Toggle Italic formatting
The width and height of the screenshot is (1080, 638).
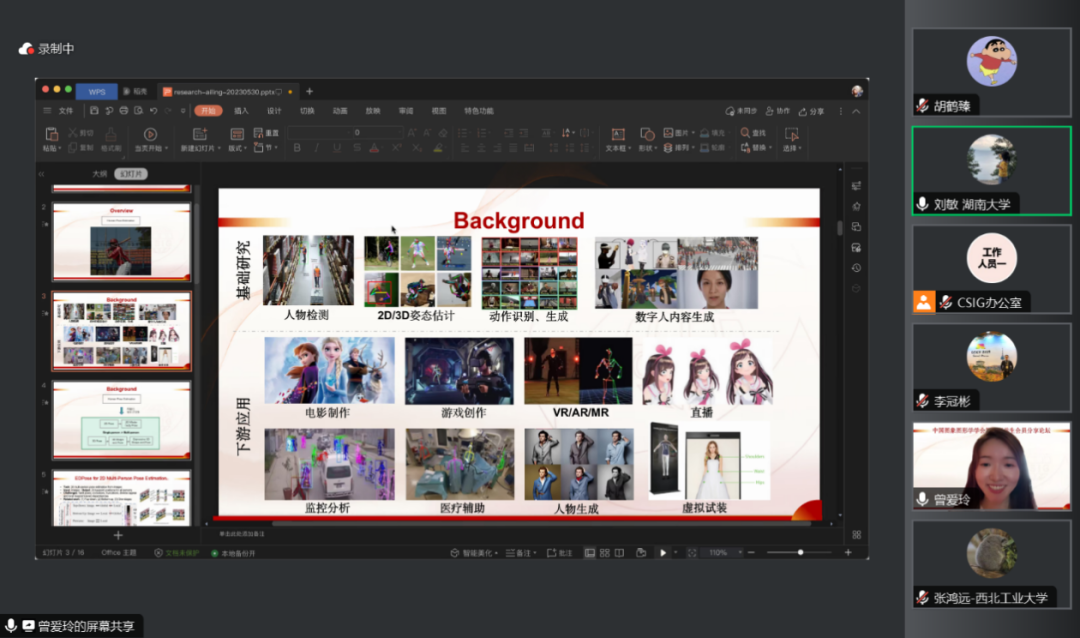tap(317, 147)
